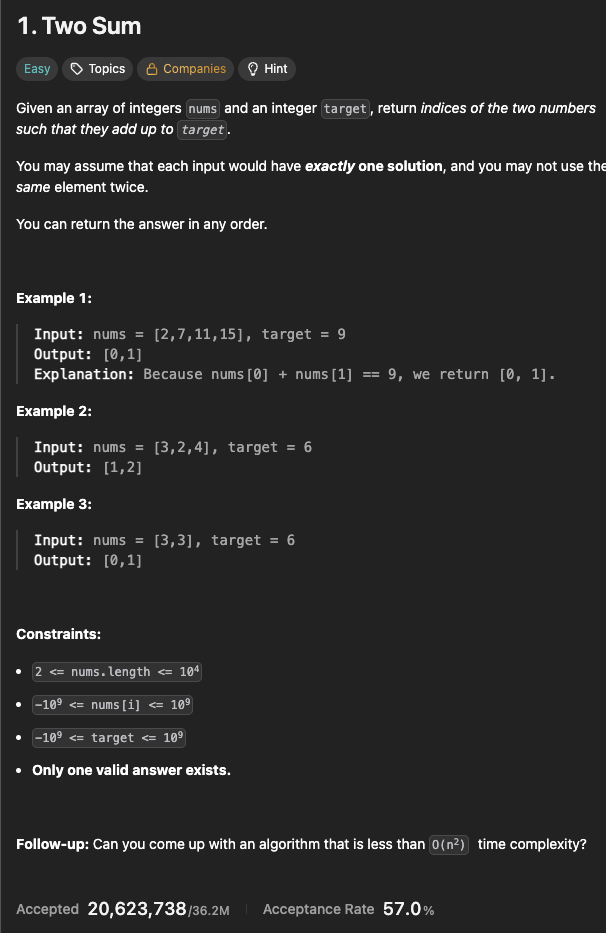Click the target code chip after 'add up to'

coord(203,129)
